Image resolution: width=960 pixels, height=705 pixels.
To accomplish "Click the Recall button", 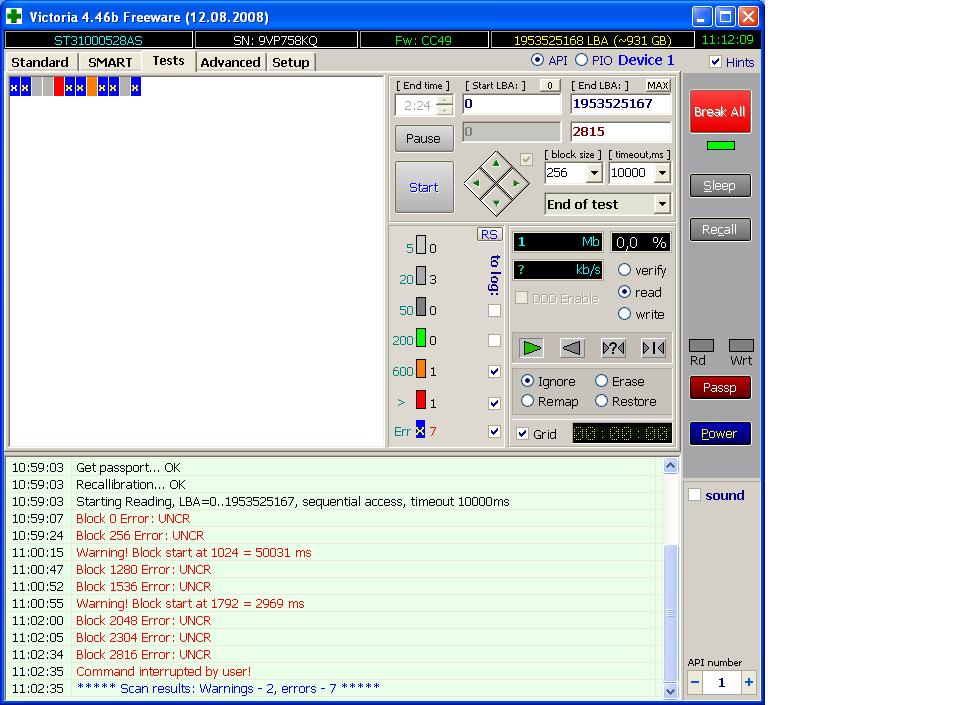I will [720, 229].
